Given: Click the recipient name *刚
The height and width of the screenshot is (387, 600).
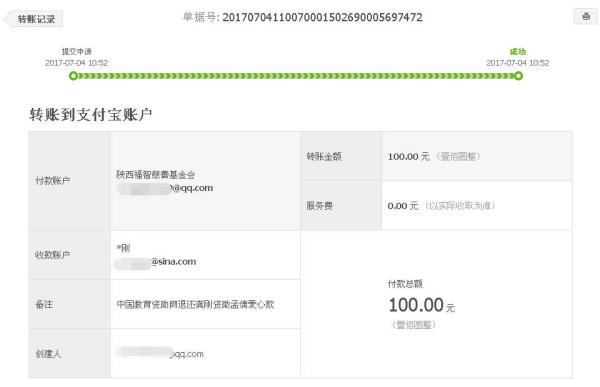Looking at the screenshot, I should point(123,248).
